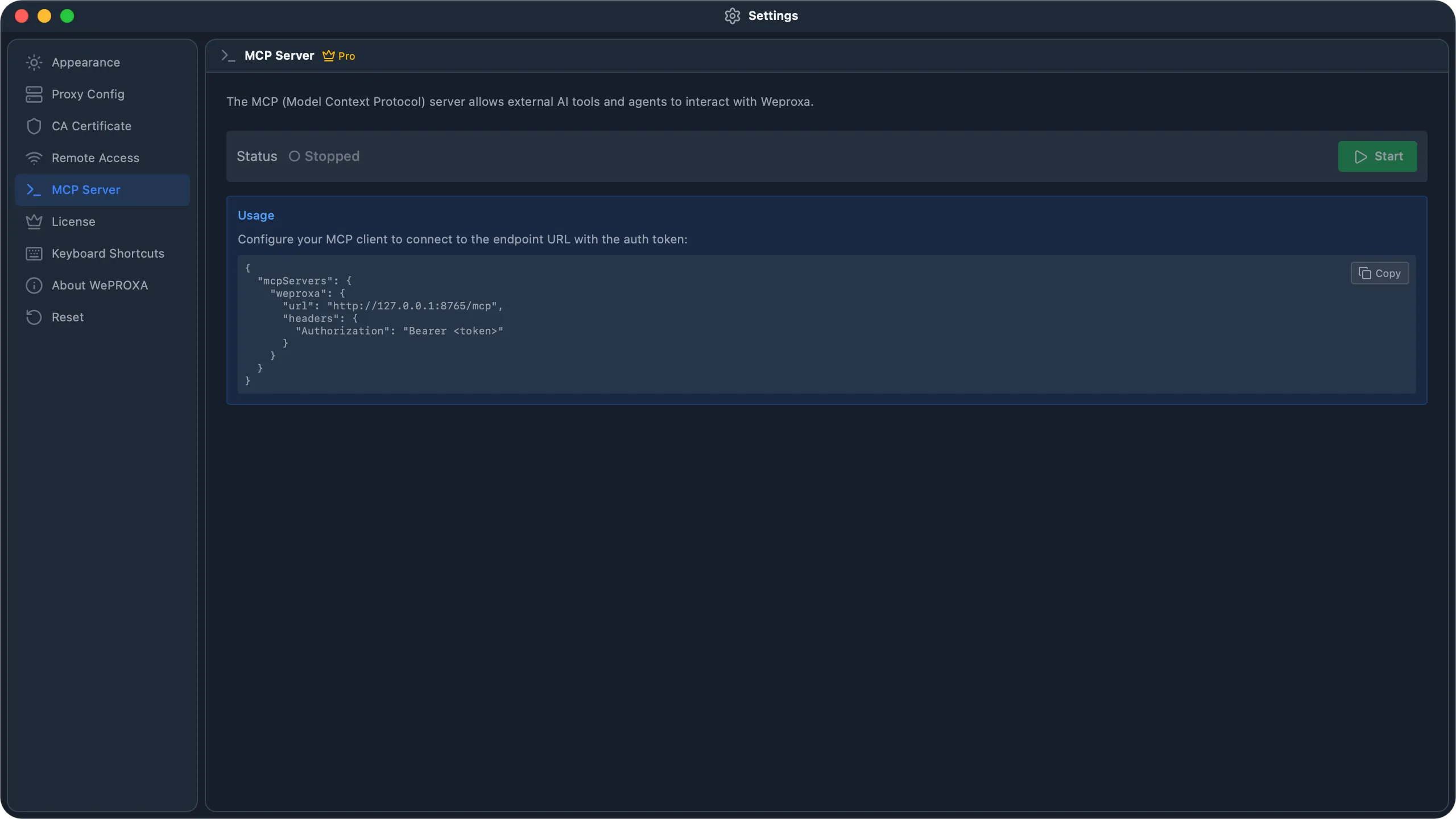
Task: Go to CA Certificate settings
Action: (102, 126)
